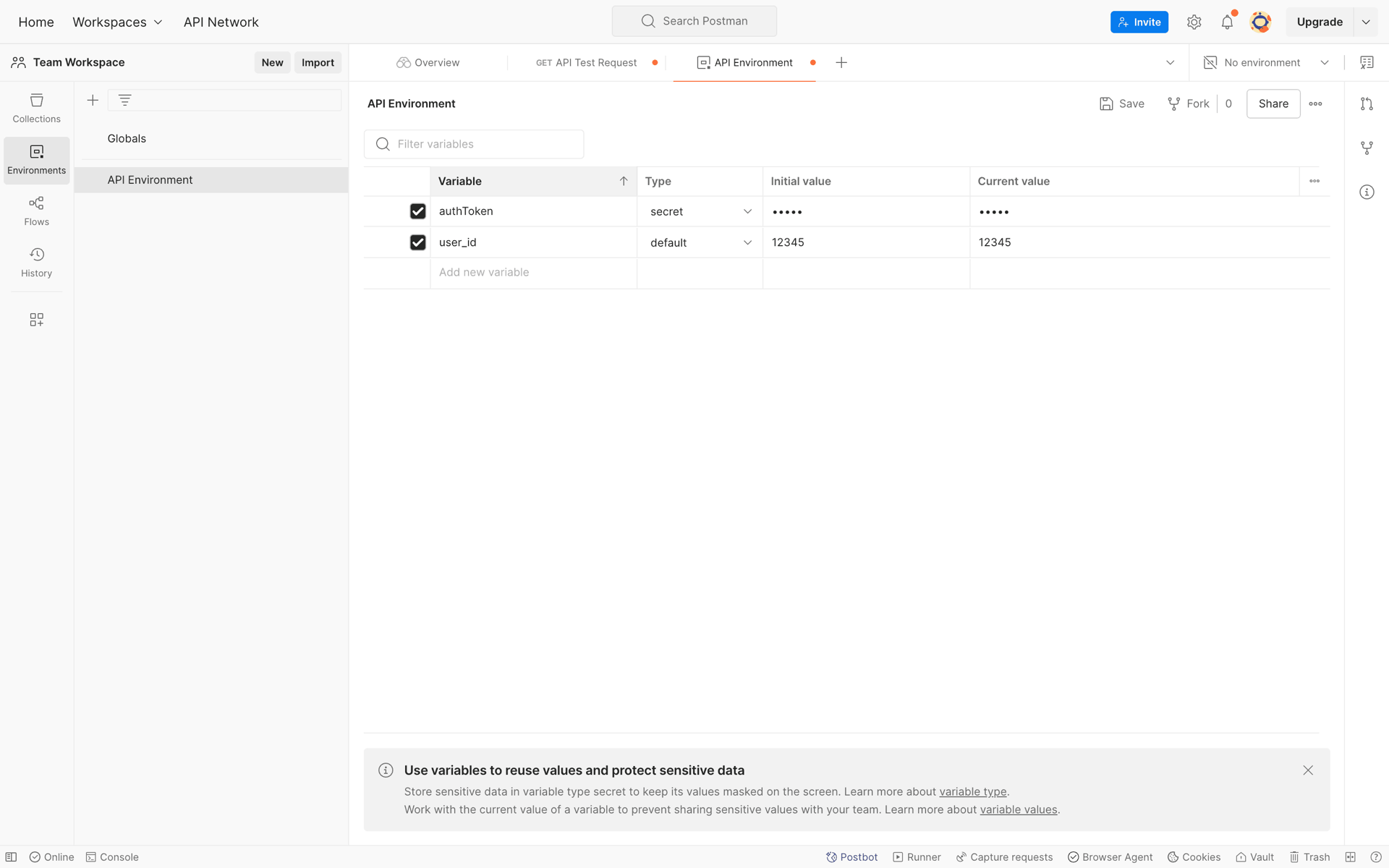Open the Environments sidebar panel
Screen dimensions: 1389x868
click(36, 160)
